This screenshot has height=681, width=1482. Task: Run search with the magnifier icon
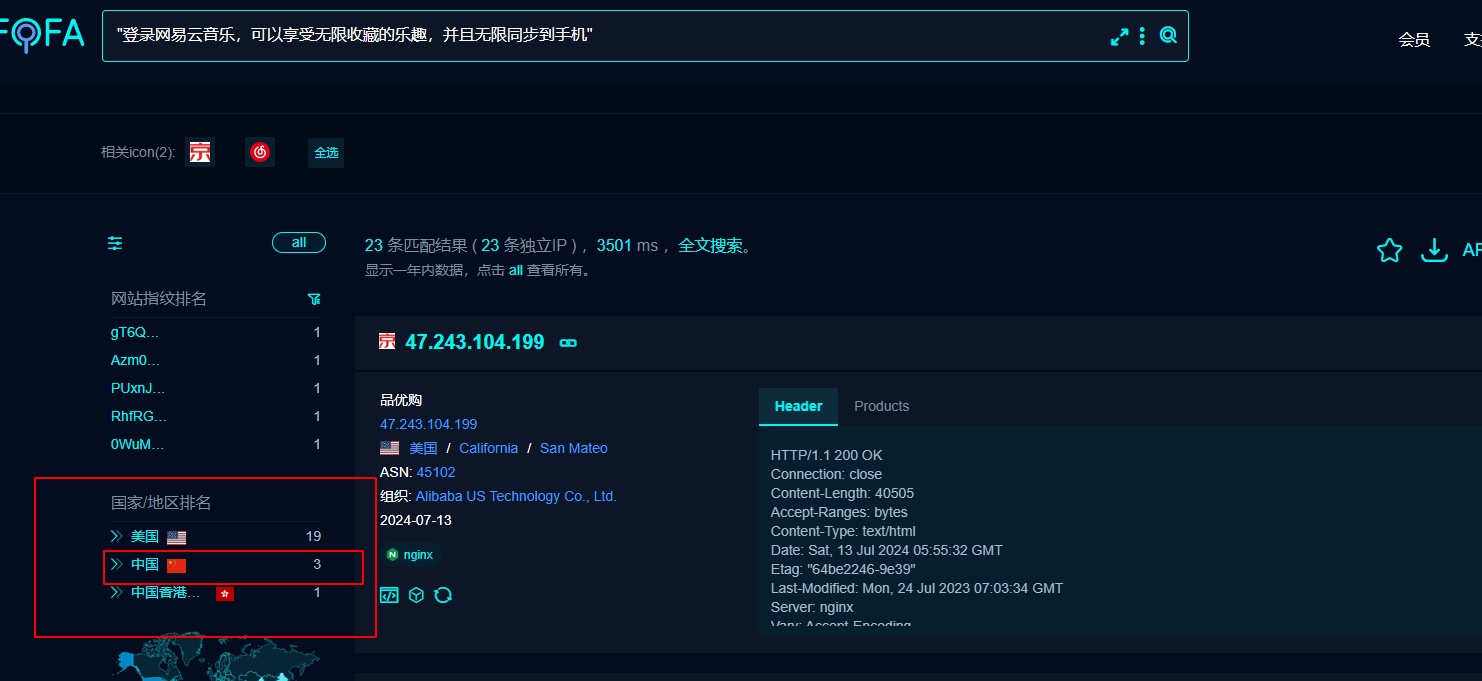coord(1168,36)
